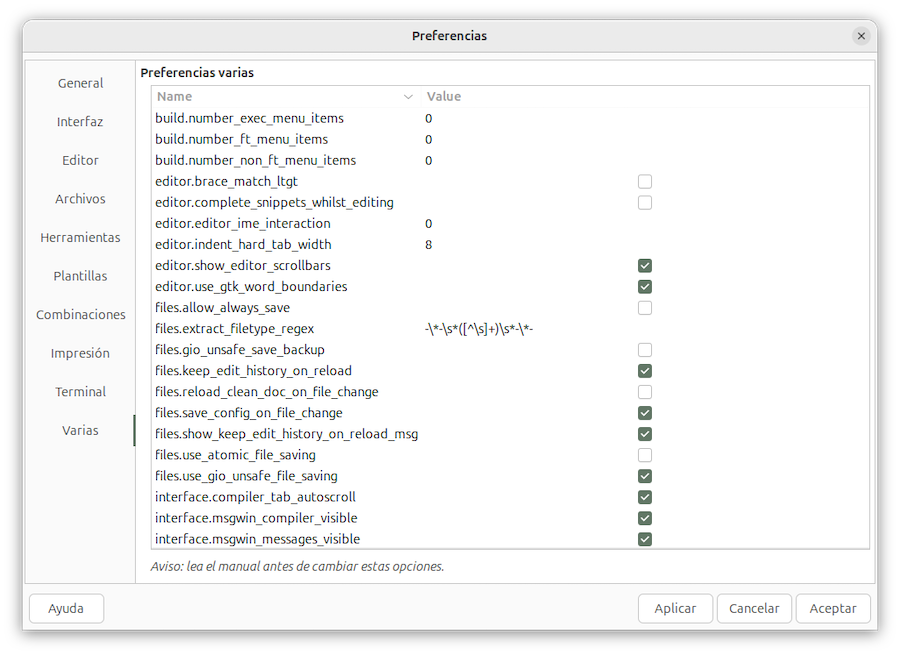
Task: Click the Name column sort arrow
Action: click(x=408, y=97)
